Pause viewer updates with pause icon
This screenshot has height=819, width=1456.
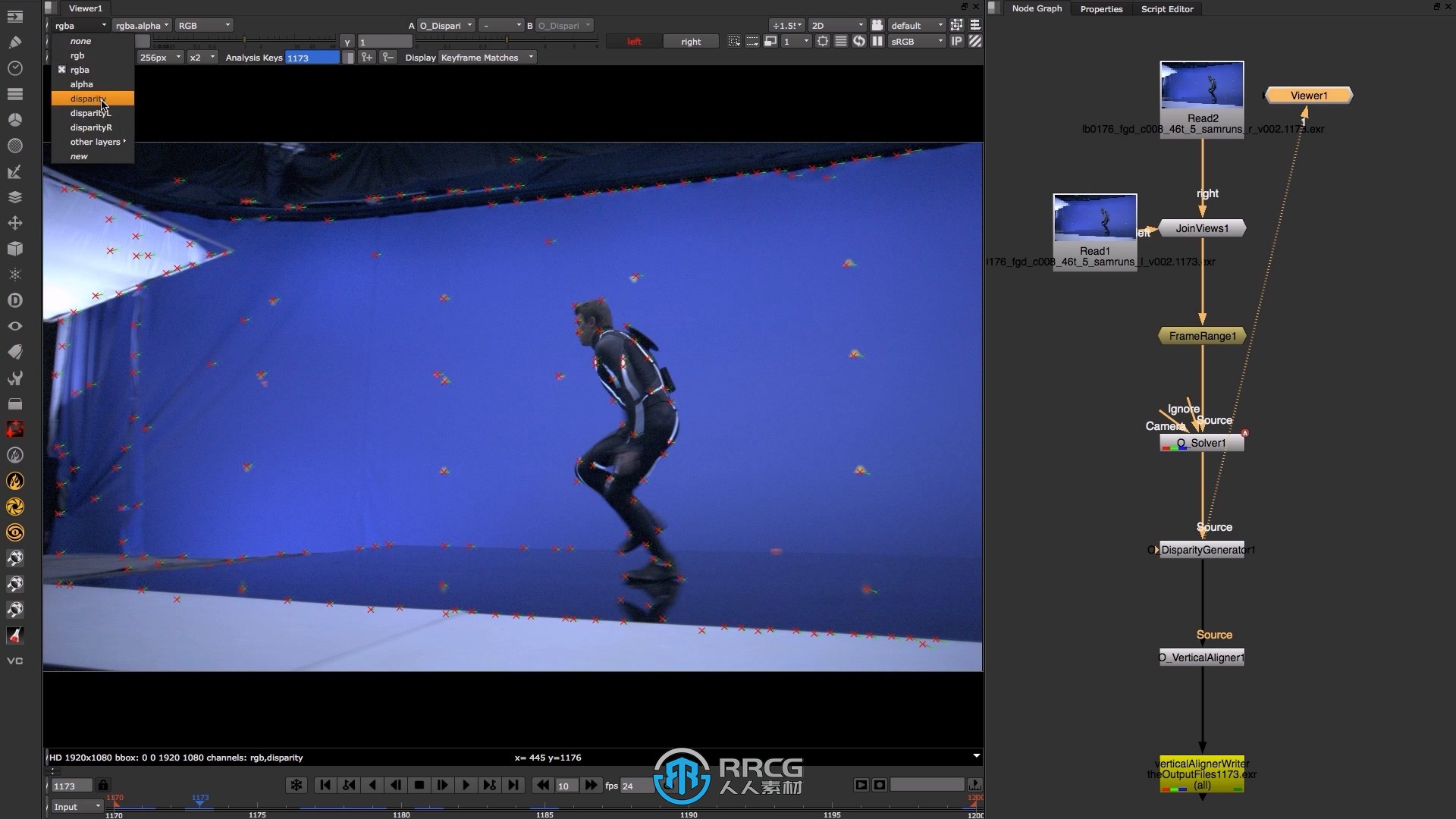pos(877,41)
